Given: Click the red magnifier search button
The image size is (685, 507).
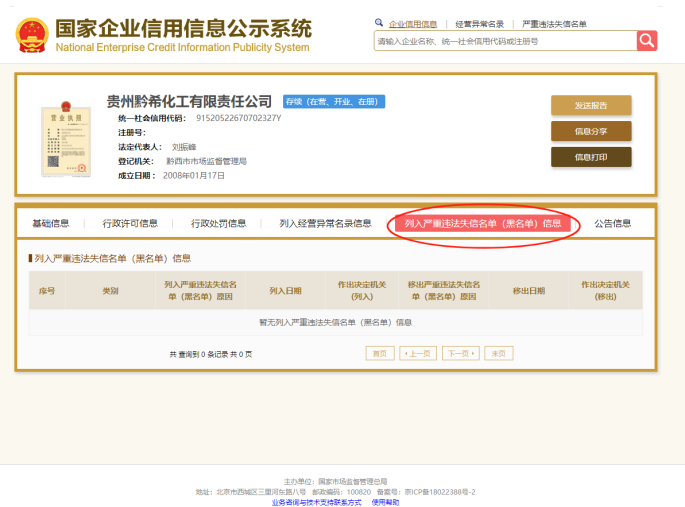Looking at the screenshot, I should coord(647,40).
